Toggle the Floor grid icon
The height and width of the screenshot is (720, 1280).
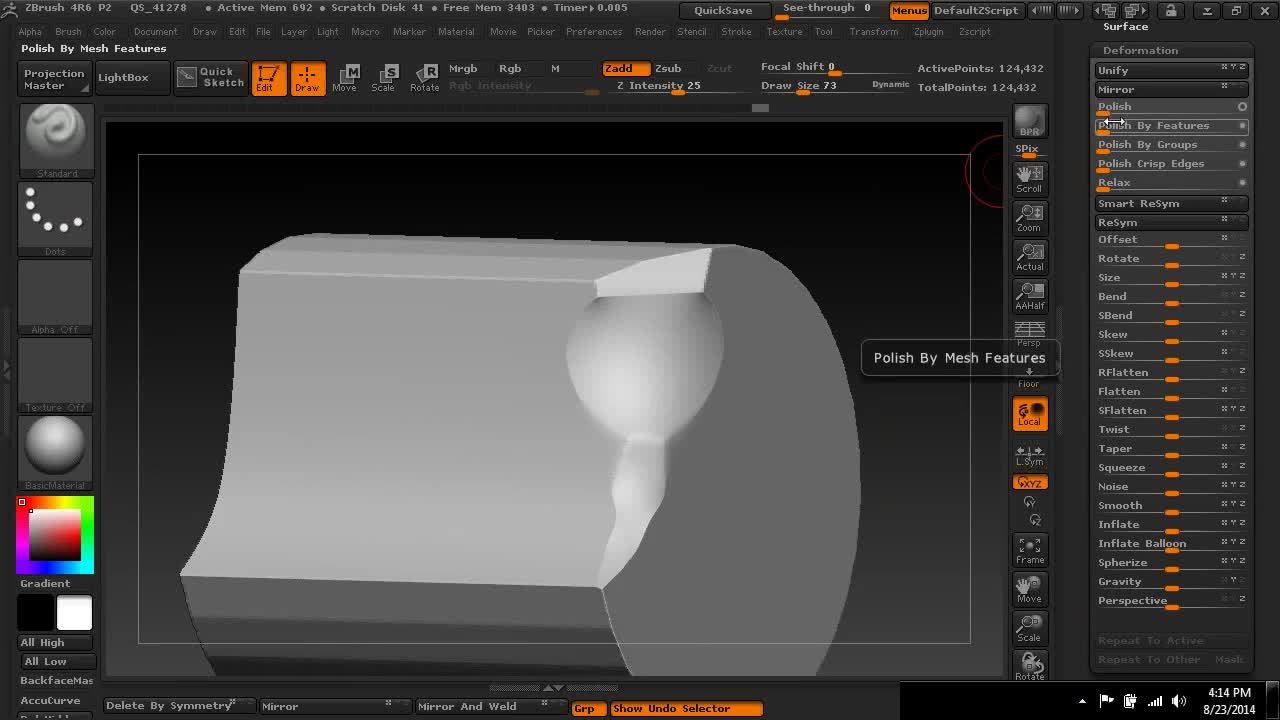pos(1029,376)
